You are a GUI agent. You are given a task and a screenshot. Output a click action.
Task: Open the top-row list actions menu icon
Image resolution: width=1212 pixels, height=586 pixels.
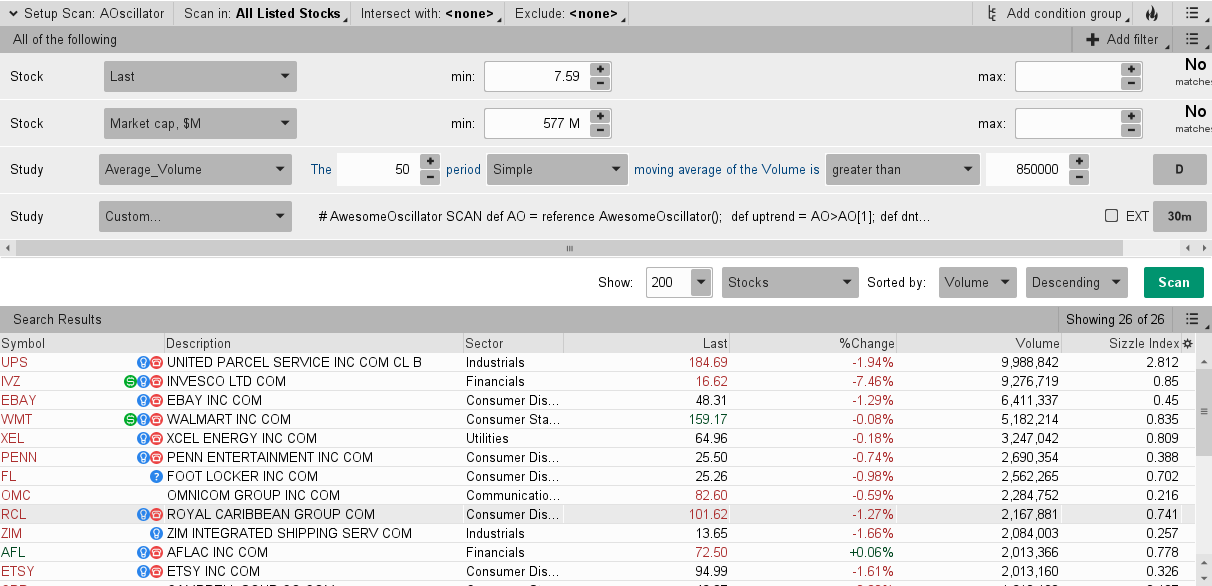tap(1191, 14)
